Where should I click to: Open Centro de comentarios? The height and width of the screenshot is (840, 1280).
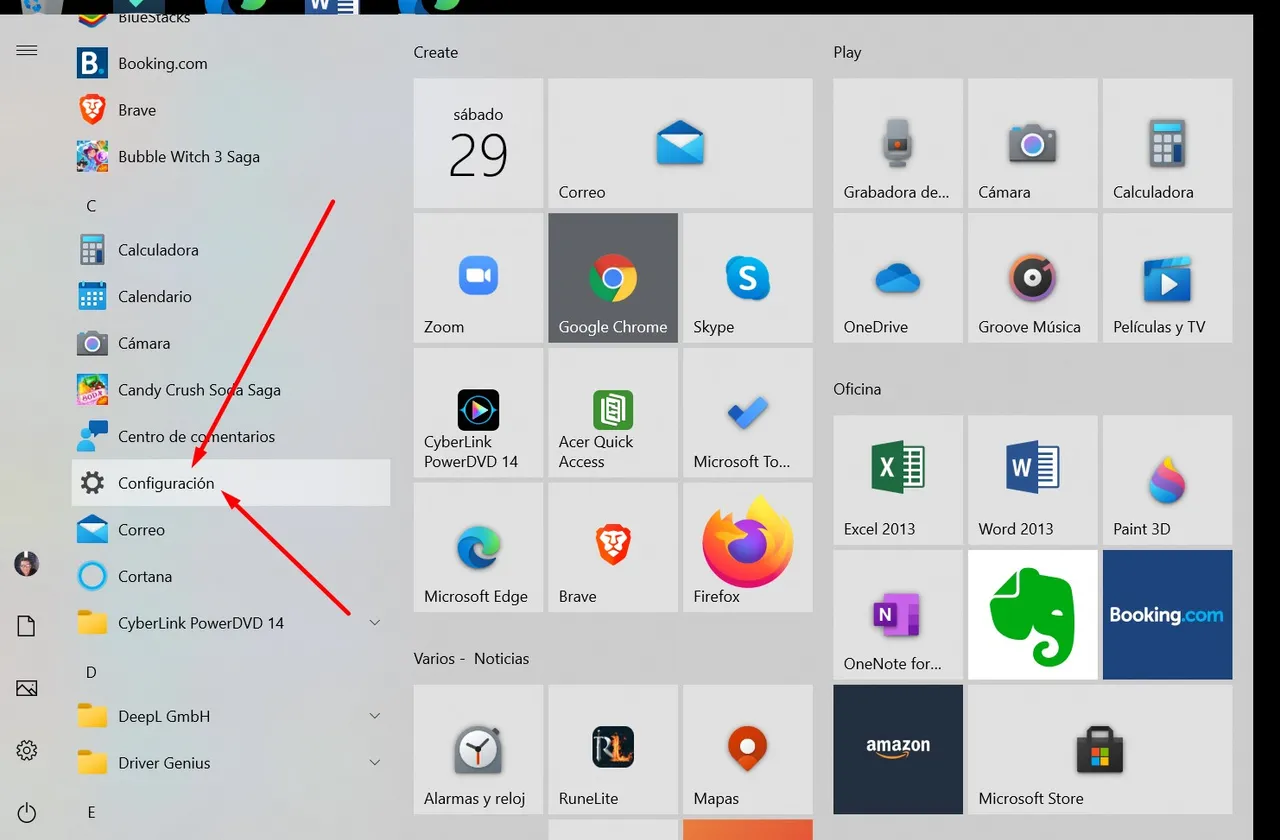click(x=231, y=437)
